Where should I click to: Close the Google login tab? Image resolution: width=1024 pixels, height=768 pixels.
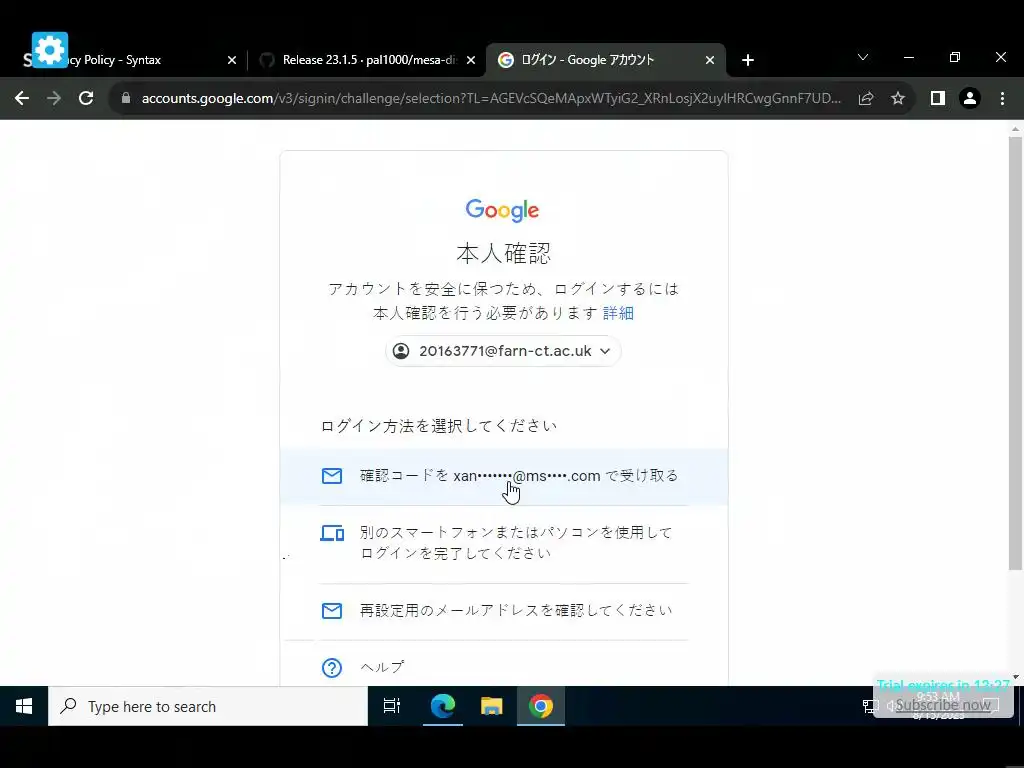pyautogui.click(x=710, y=60)
